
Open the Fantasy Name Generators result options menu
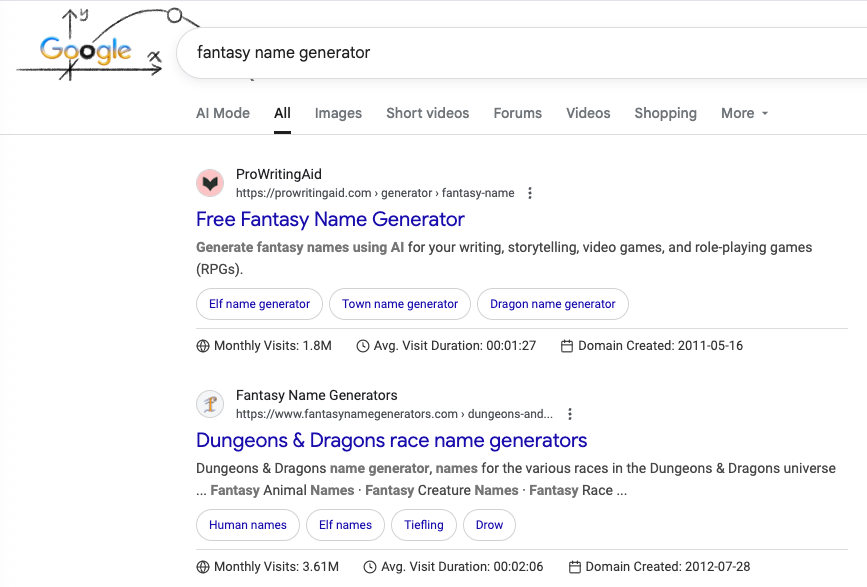click(570, 414)
